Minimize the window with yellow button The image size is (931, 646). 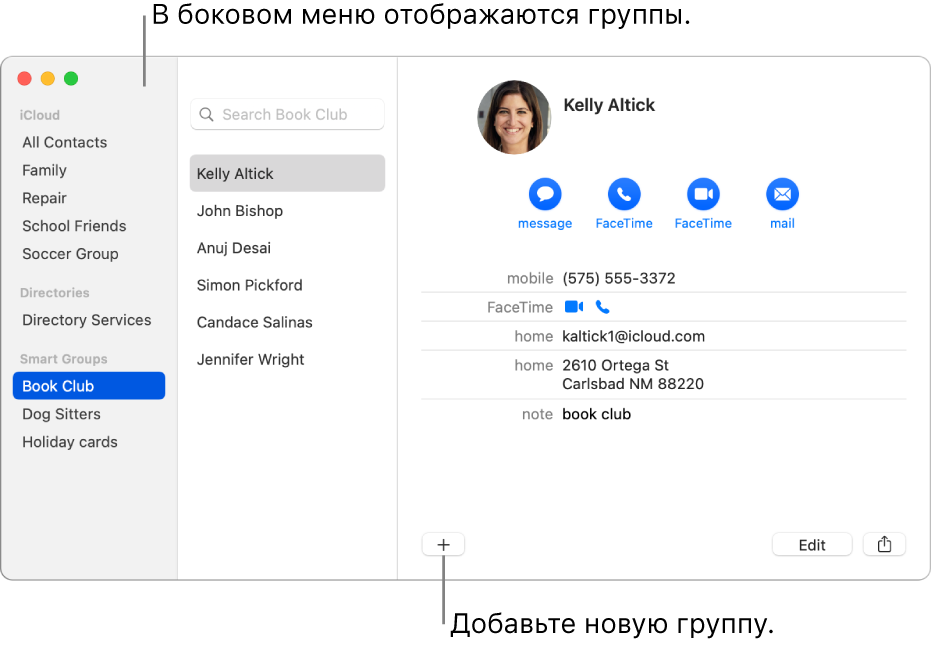pos(48,78)
